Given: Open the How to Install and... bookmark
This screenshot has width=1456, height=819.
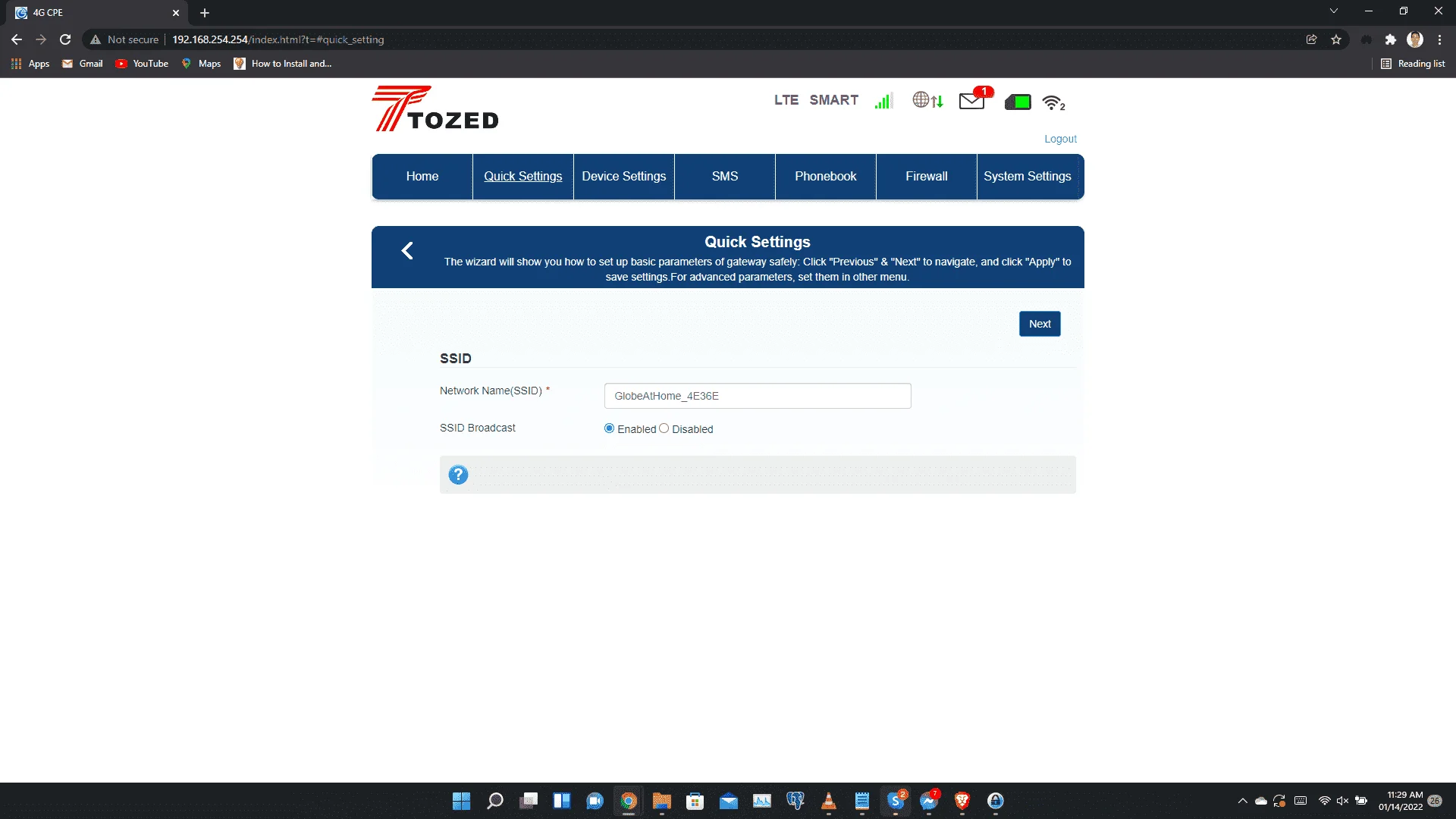Looking at the screenshot, I should click(283, 64).
